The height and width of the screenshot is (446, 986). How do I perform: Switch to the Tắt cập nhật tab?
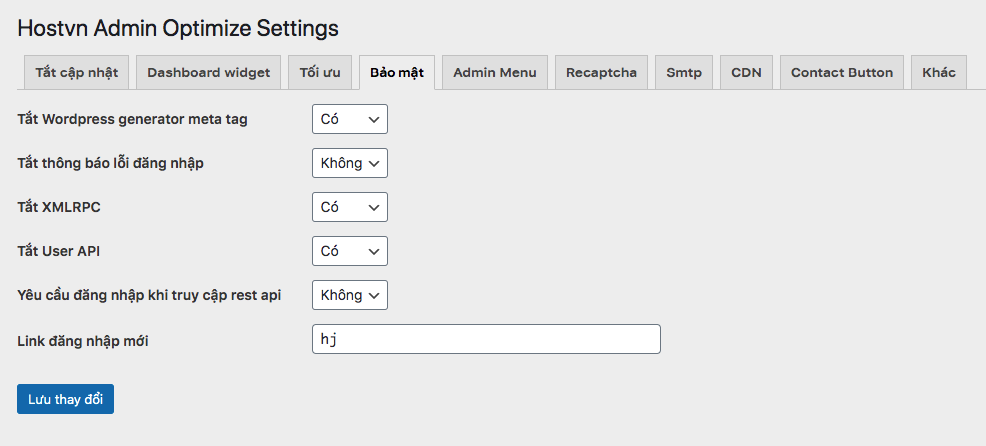click(77, 72)
